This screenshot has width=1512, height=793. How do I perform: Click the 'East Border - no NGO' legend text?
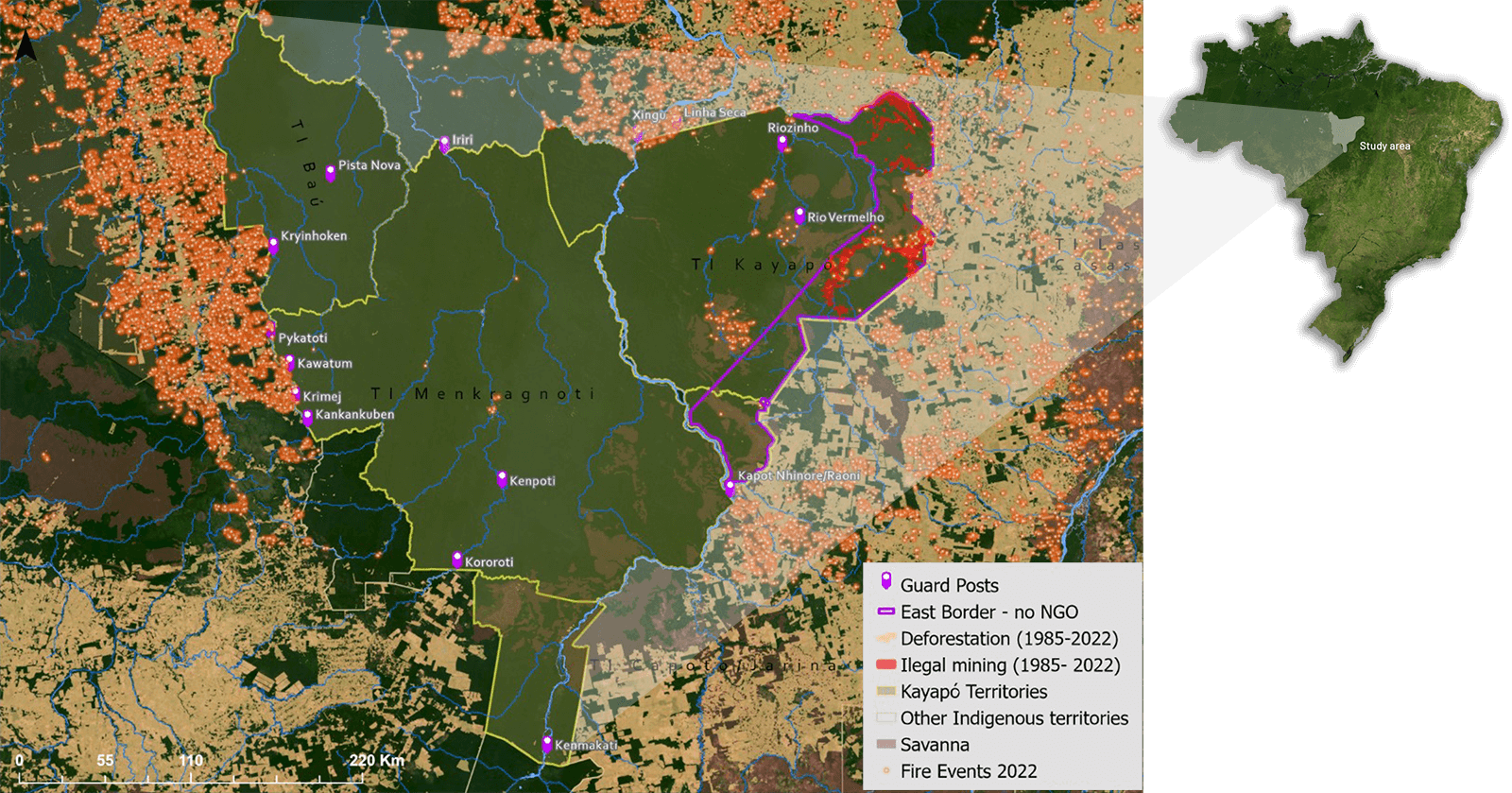989,612
